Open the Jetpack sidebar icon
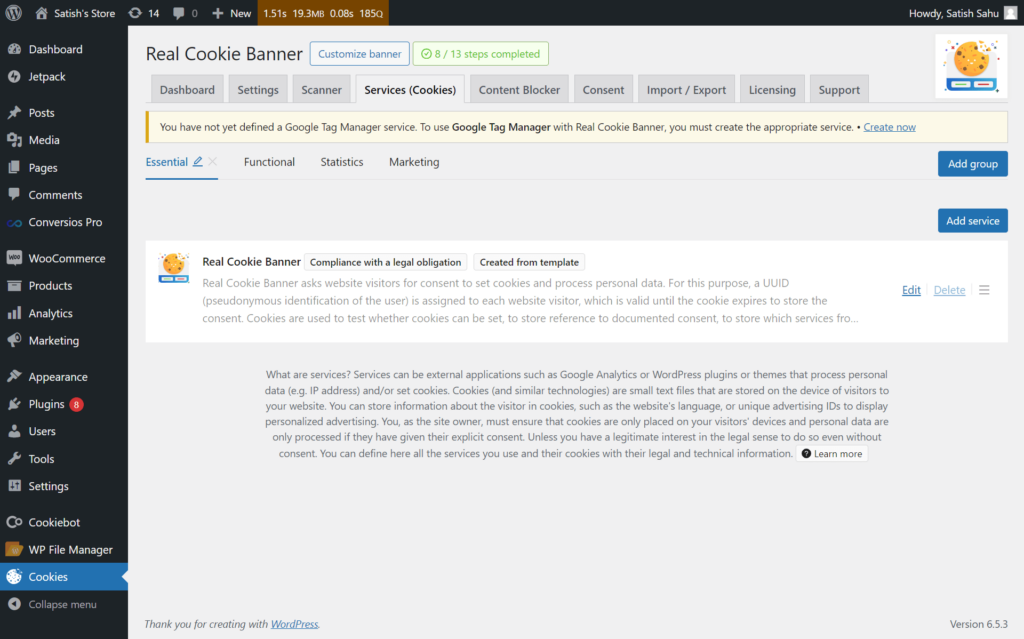 [14, 76]
